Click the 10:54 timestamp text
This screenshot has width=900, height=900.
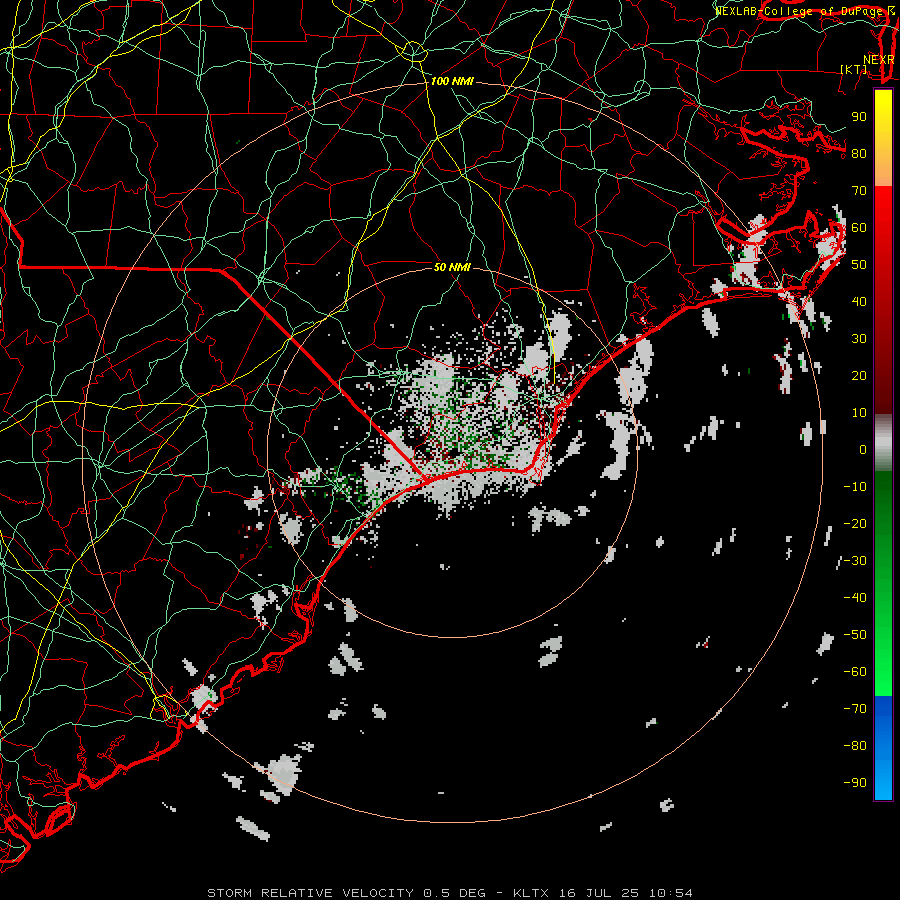pyautogui.click(x=671, y=893)
